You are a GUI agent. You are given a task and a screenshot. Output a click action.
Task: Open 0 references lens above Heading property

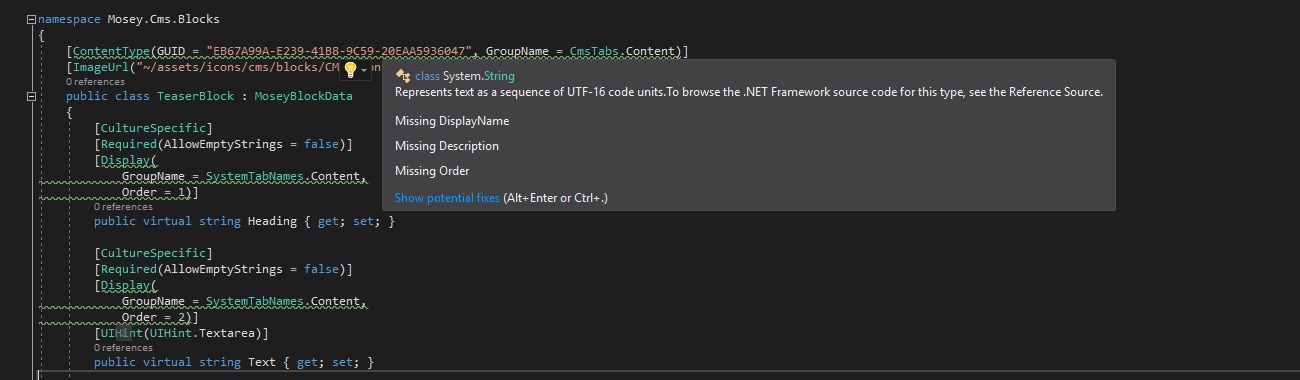tap(123, 207)
